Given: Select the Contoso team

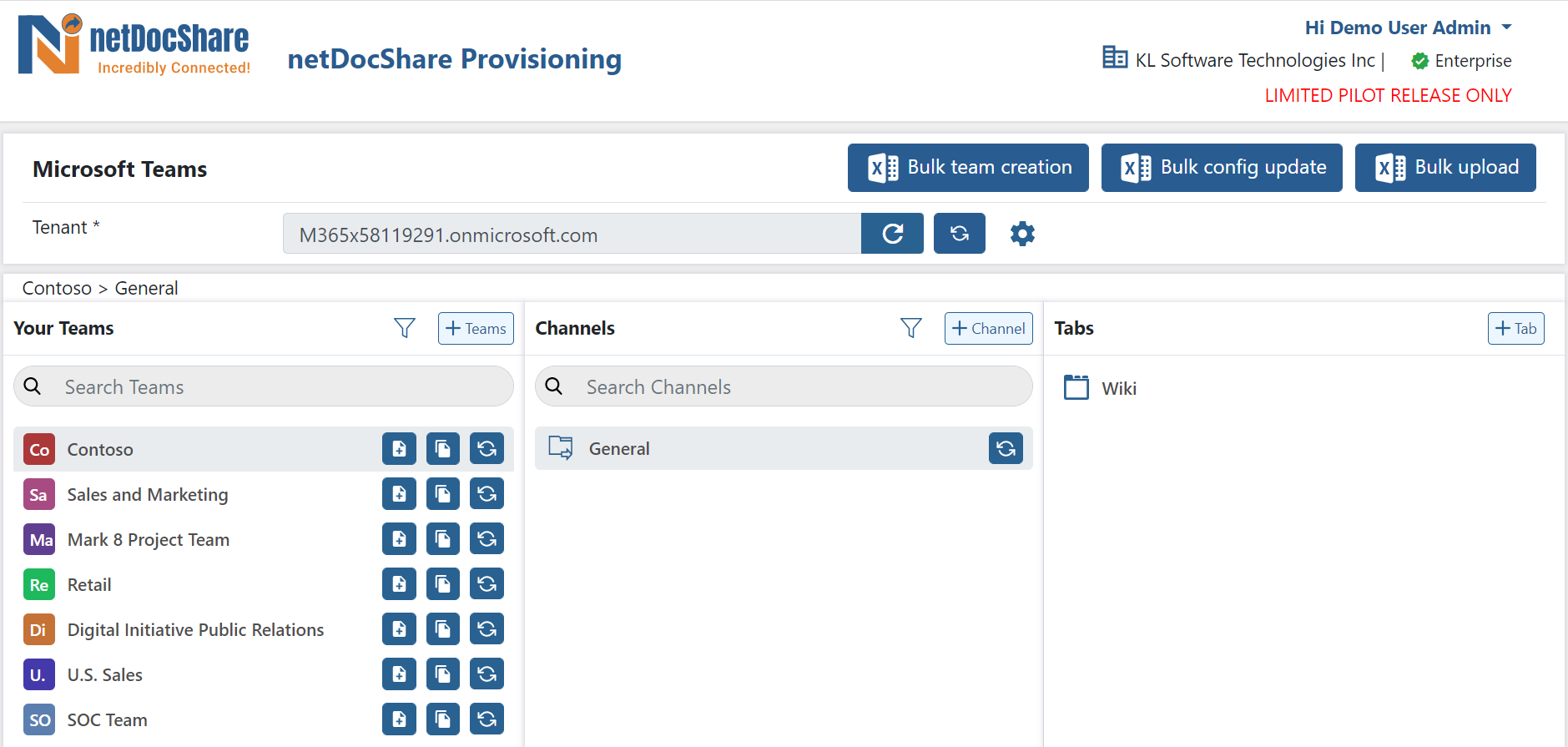Looking at the screenshot, I should pos(264,449).
